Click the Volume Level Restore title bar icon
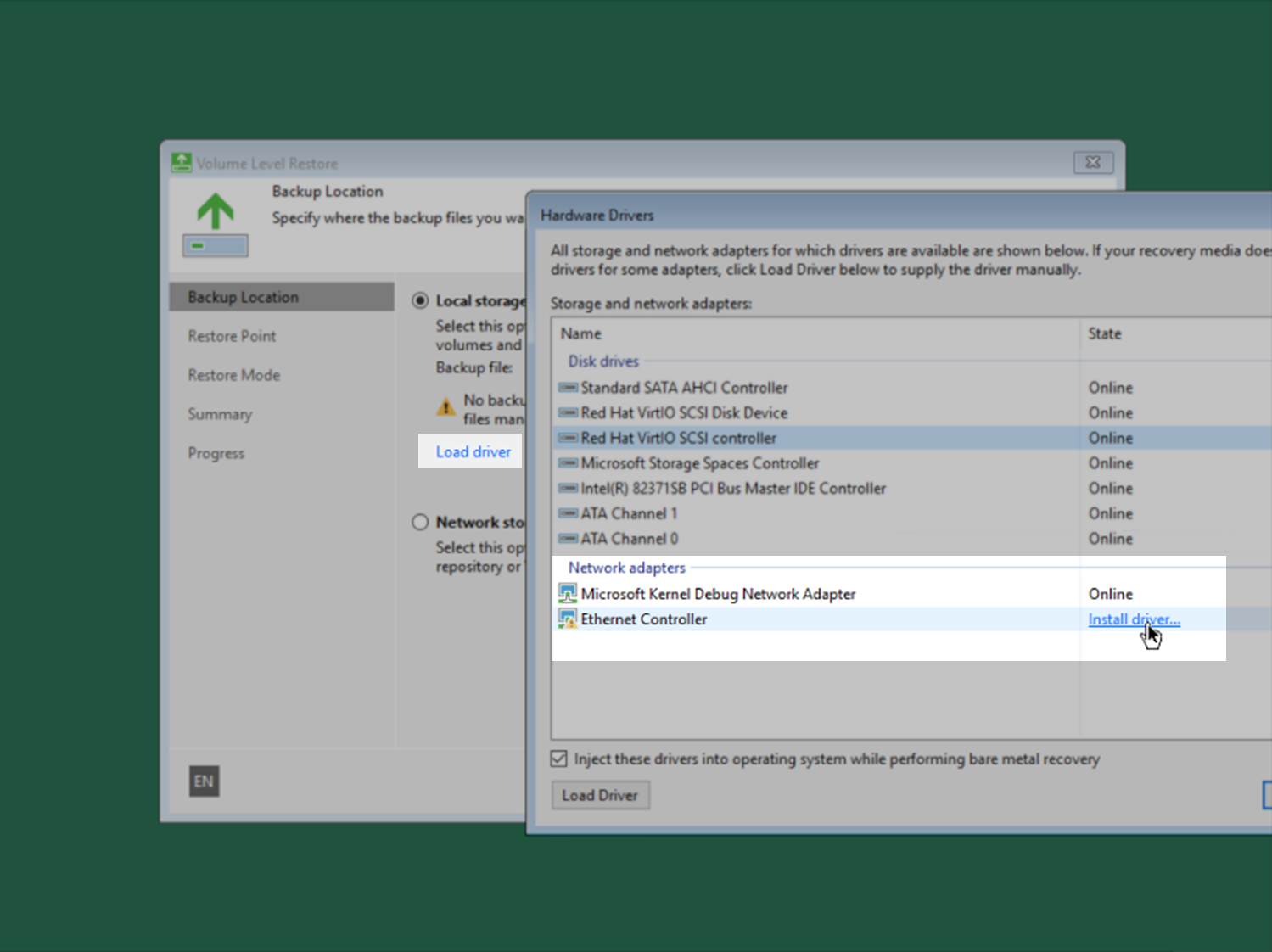This screenshot has height=952, width=1272. [x=181, y=162]
